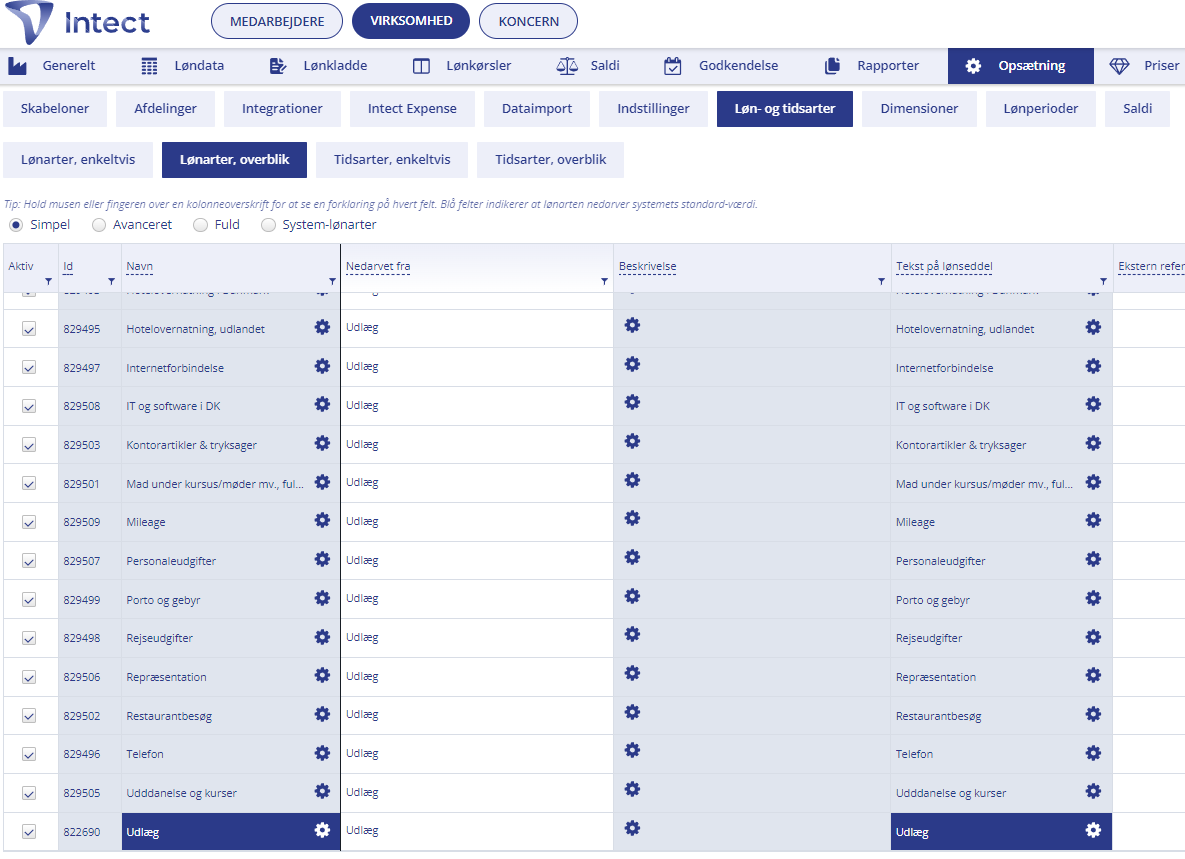Open the Integrationer tab
The image size is (1185, 859).
[x=282, y=109]
